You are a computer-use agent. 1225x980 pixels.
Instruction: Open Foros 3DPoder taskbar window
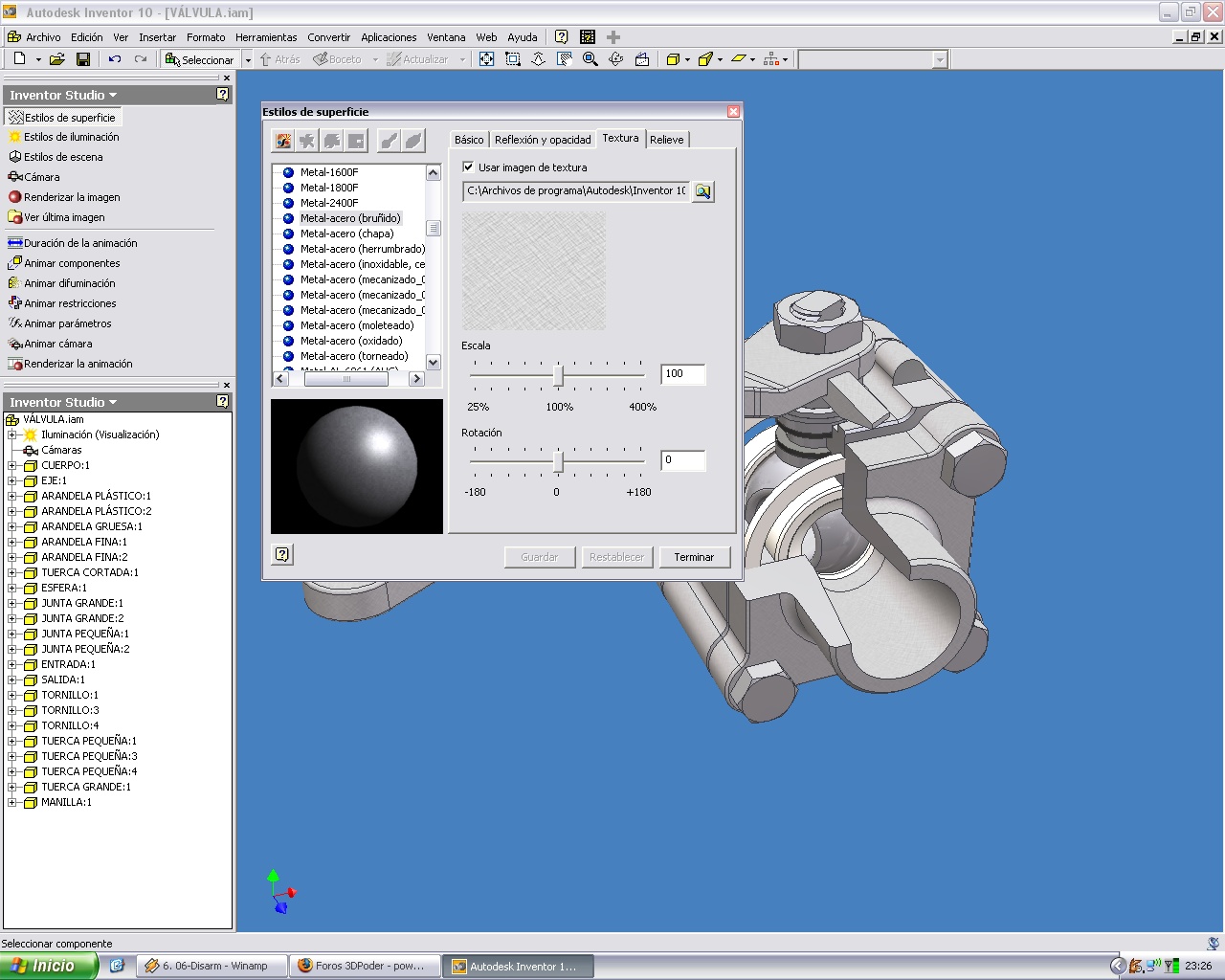pyautogui.click(x=365, y=966)
